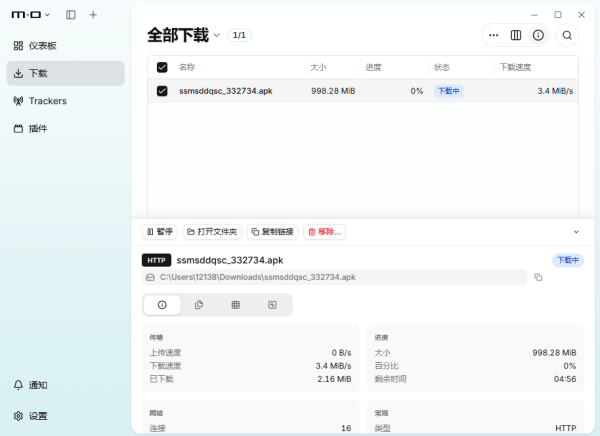Toggle the sidebar panel icon
Screen dimensions: 600x436
click(71, 15)
